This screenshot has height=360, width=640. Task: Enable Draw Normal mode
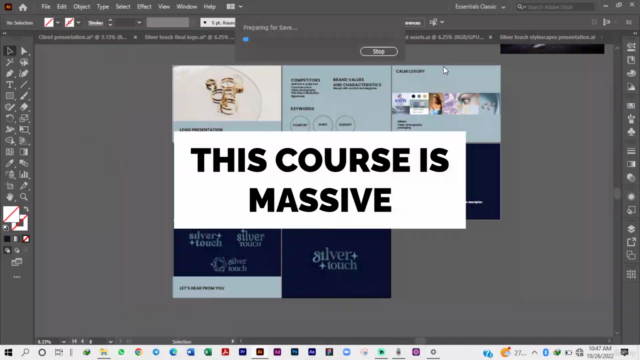pyautogui.click(x=7, y=250)
